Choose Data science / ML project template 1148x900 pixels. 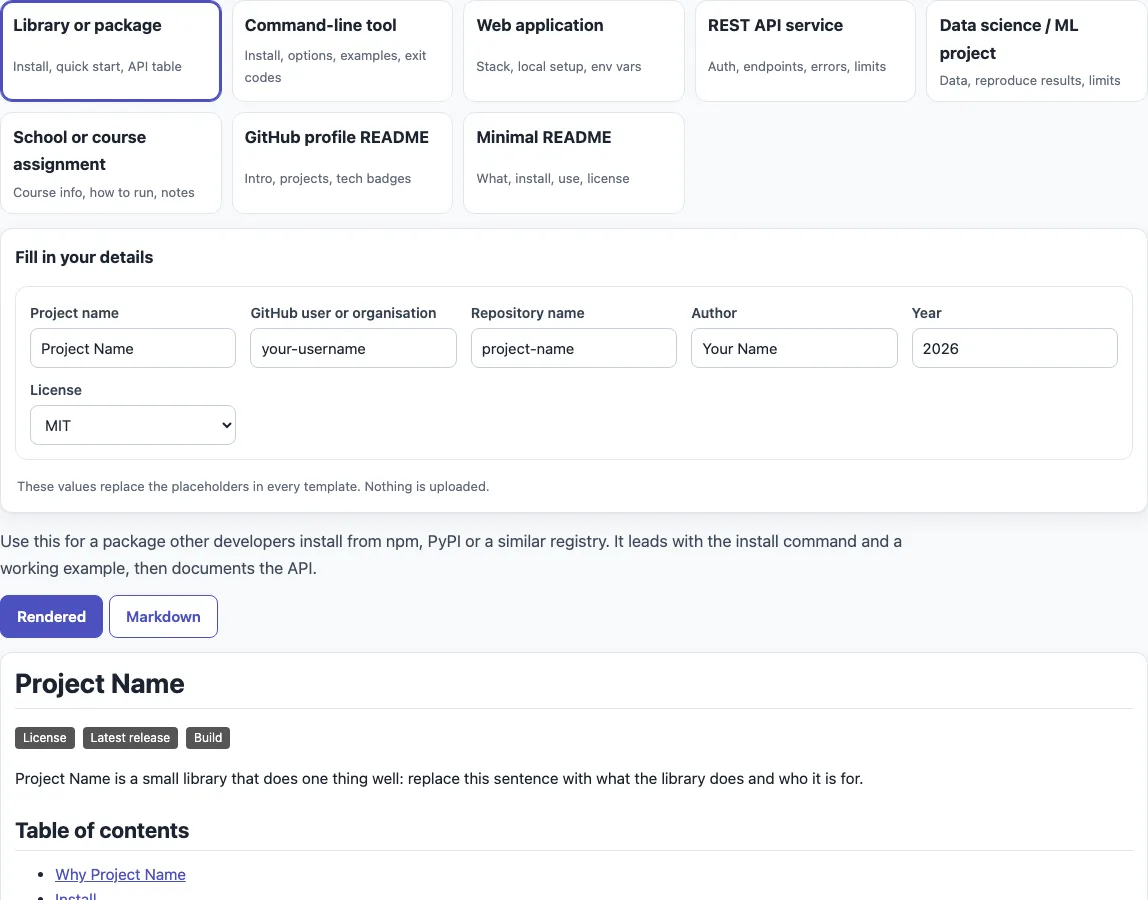pos(1036,51)
